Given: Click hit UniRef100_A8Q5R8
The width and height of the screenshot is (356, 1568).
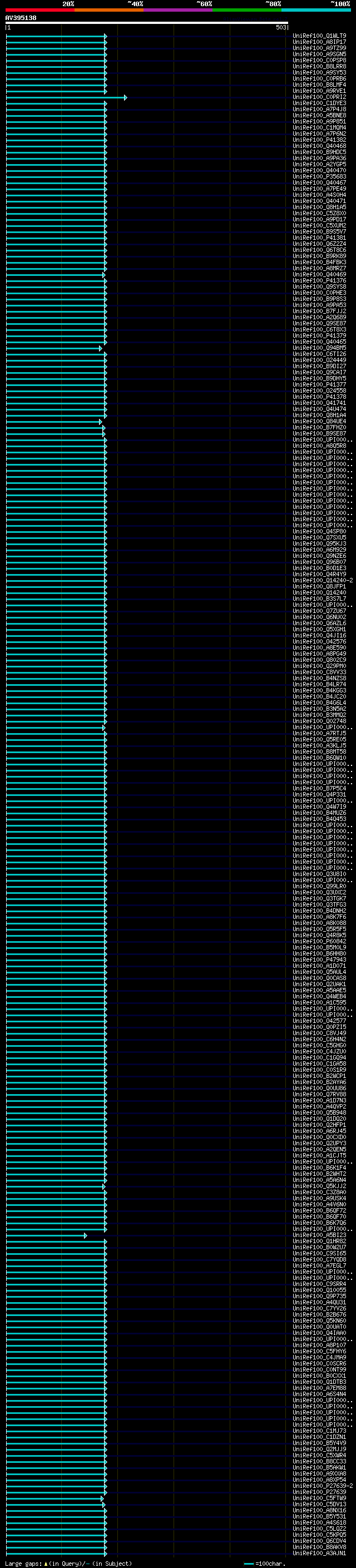Looking at the screenshot, I should pos(319,446).
